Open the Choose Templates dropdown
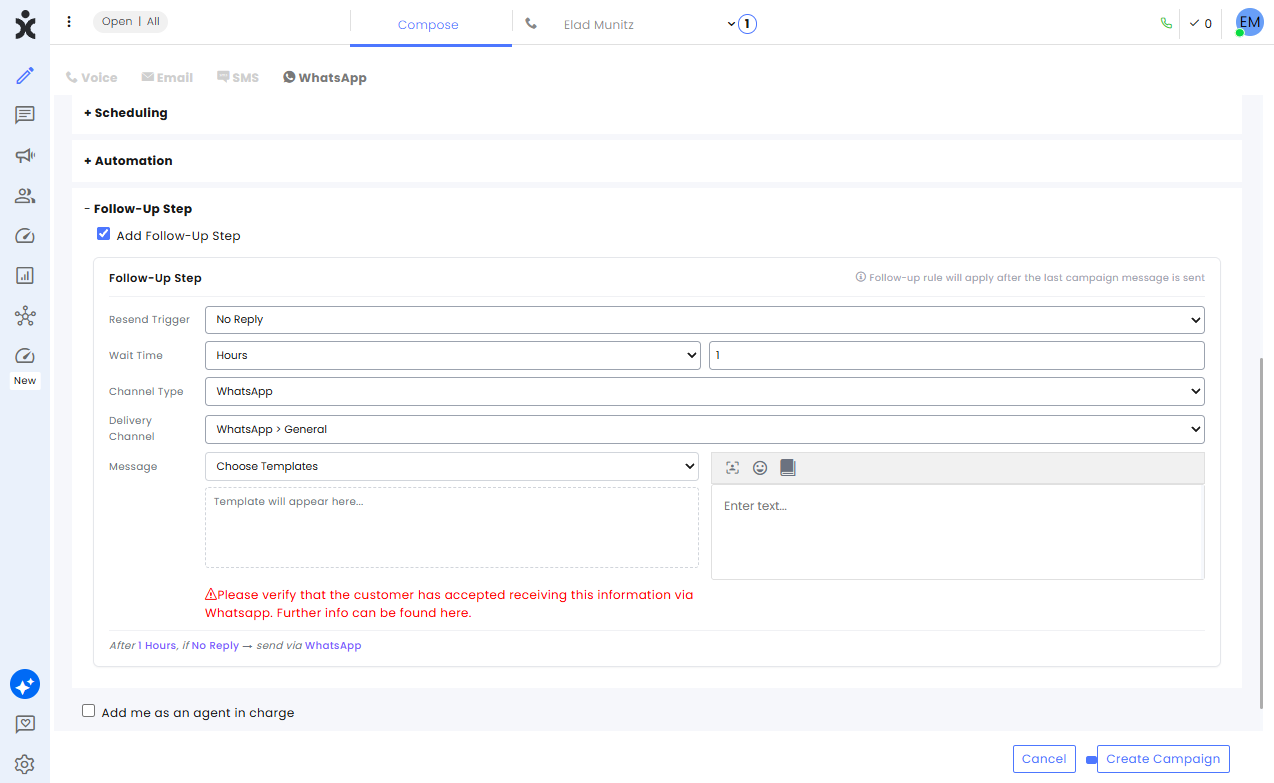The width and height of the screenshot is (1274, 783). (451, 466)
